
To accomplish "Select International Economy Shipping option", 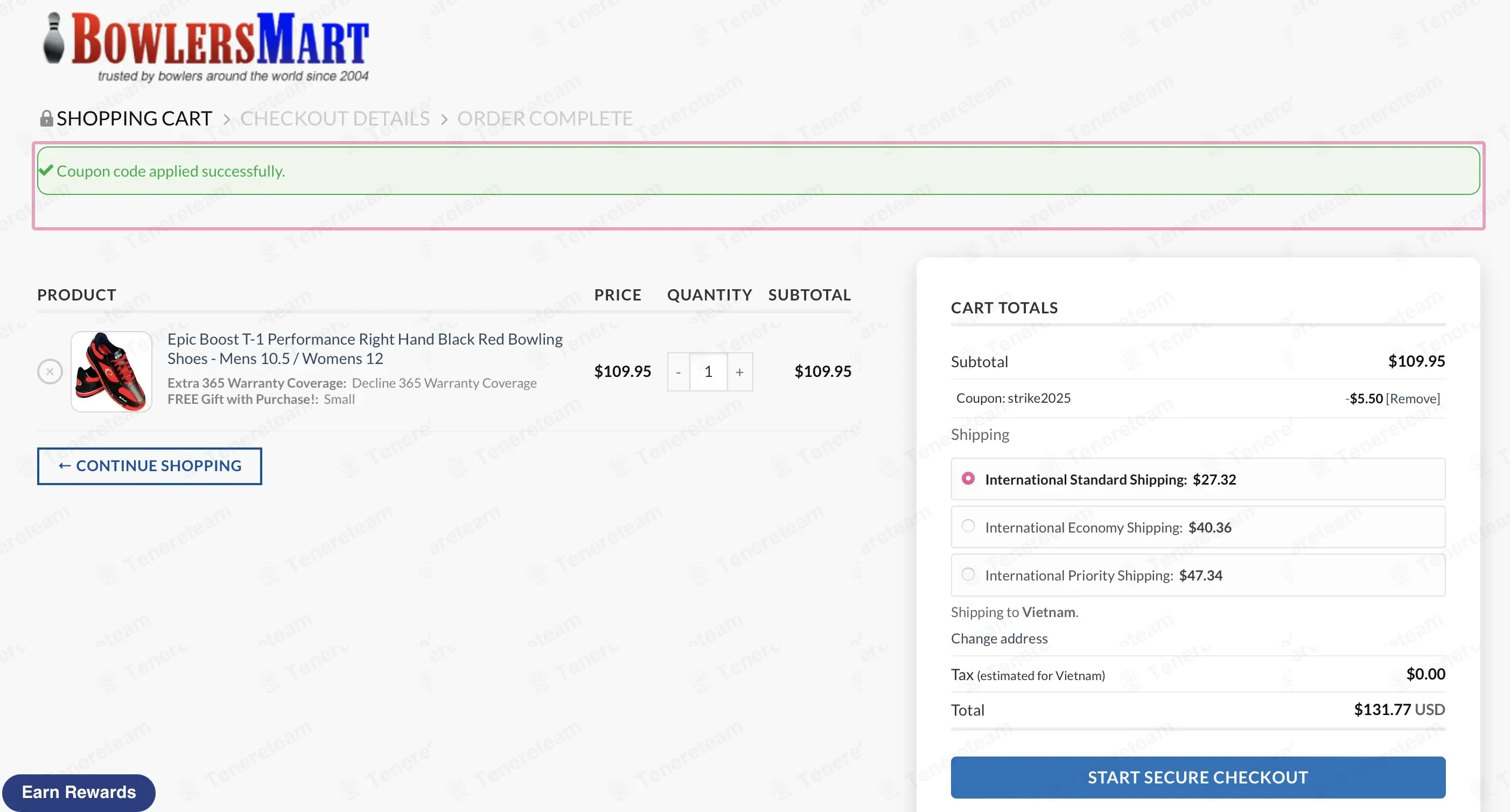I will [968, 526].
